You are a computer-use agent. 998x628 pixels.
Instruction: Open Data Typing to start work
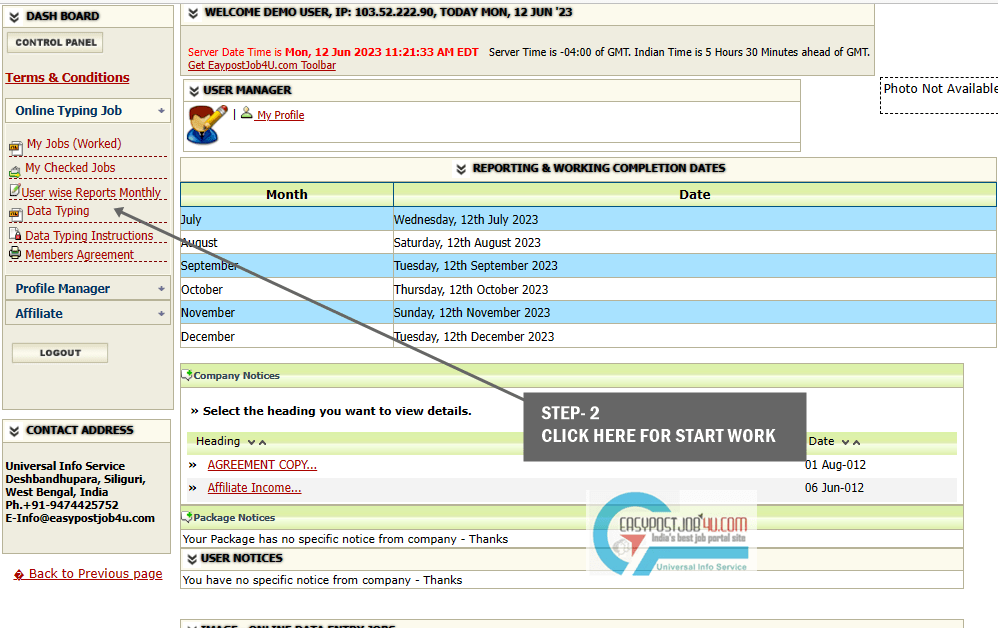click(58, 211)
